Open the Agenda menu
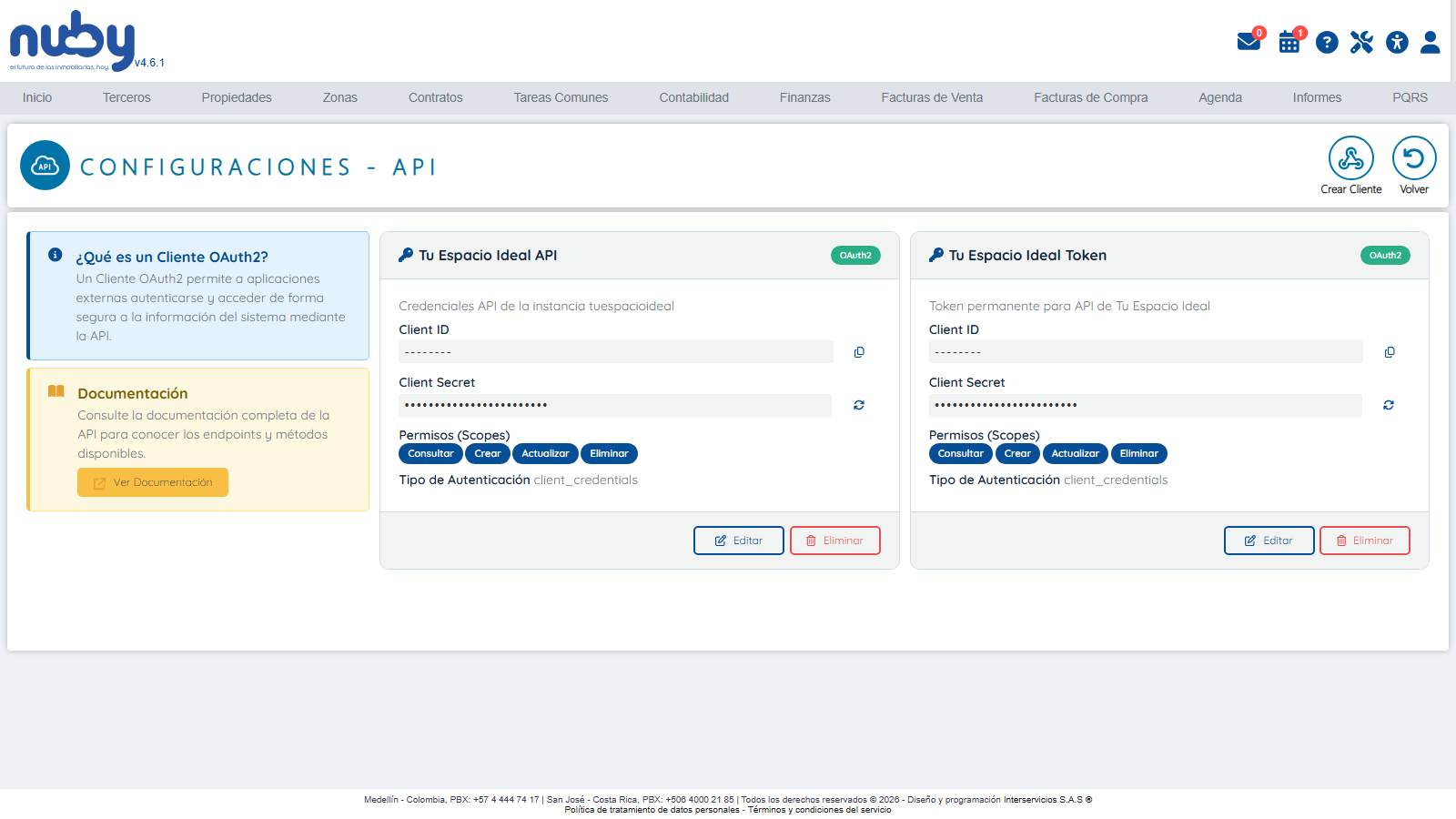Screen dimensions: 1456x819 pyautogui.click(x=1220, y=97)
